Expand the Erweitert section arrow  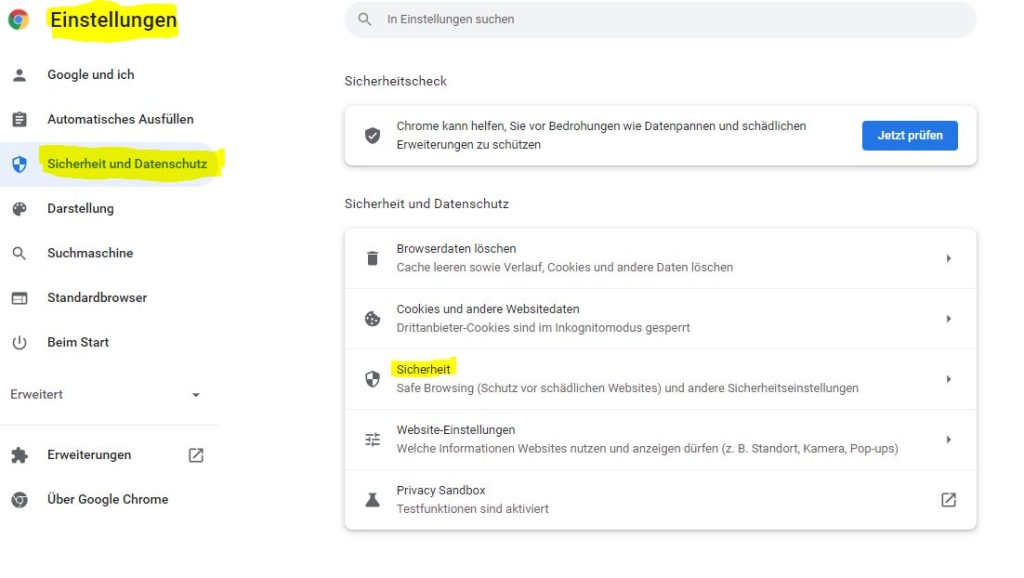pyautogui.click(x=196, y=395)
